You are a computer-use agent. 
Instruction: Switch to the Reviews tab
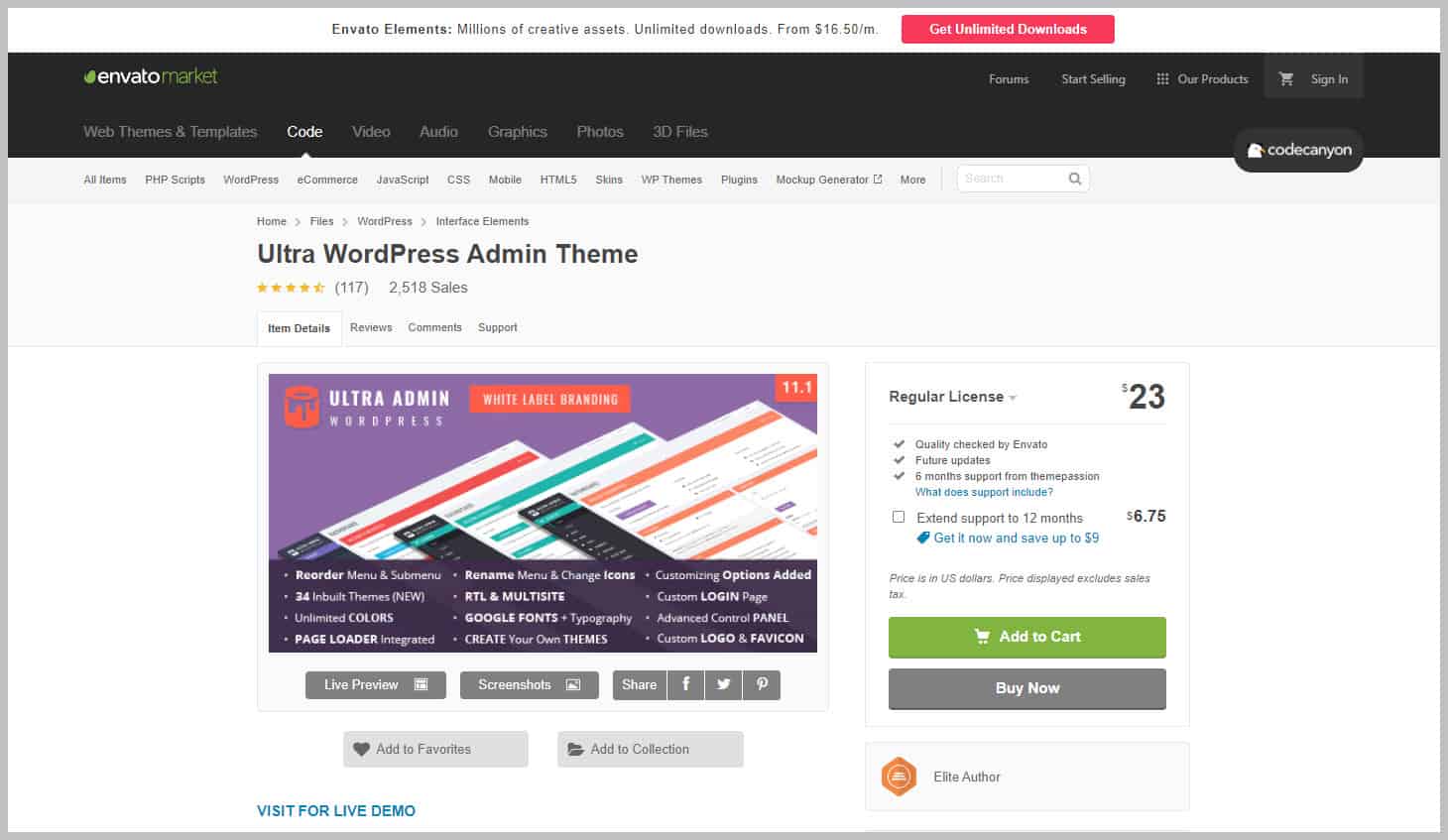point(371,327)
